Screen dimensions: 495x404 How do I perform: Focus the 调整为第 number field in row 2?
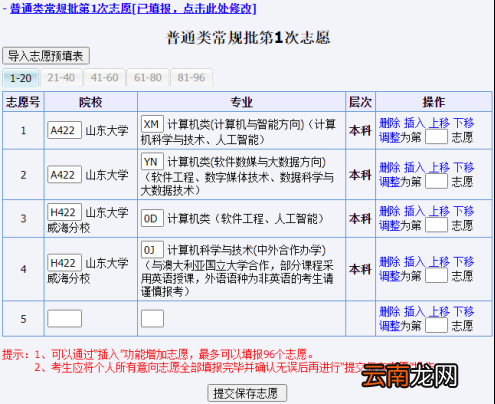click(x=436, y=181)
